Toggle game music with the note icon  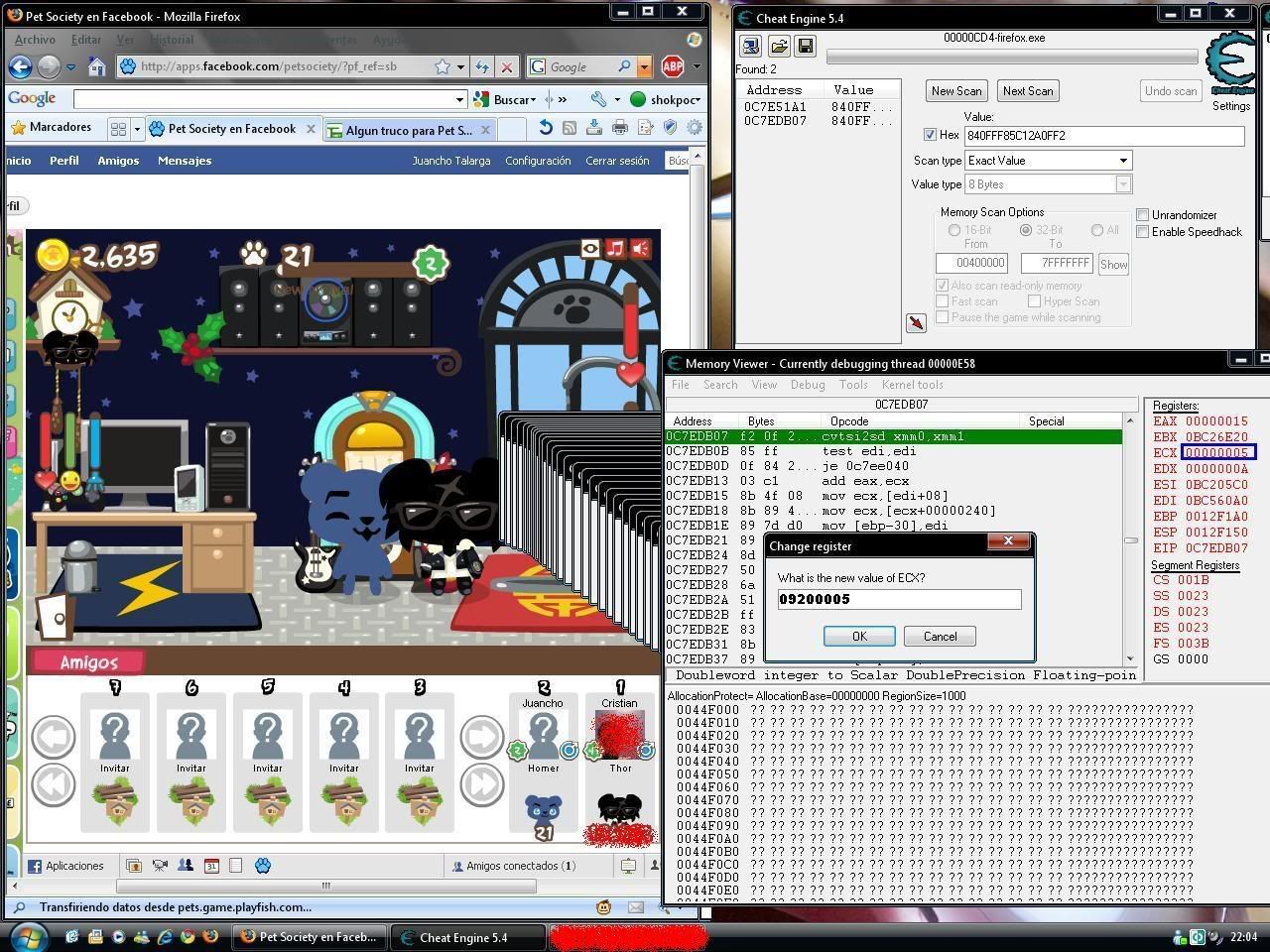pyautogui.click(x=616, y=248)
